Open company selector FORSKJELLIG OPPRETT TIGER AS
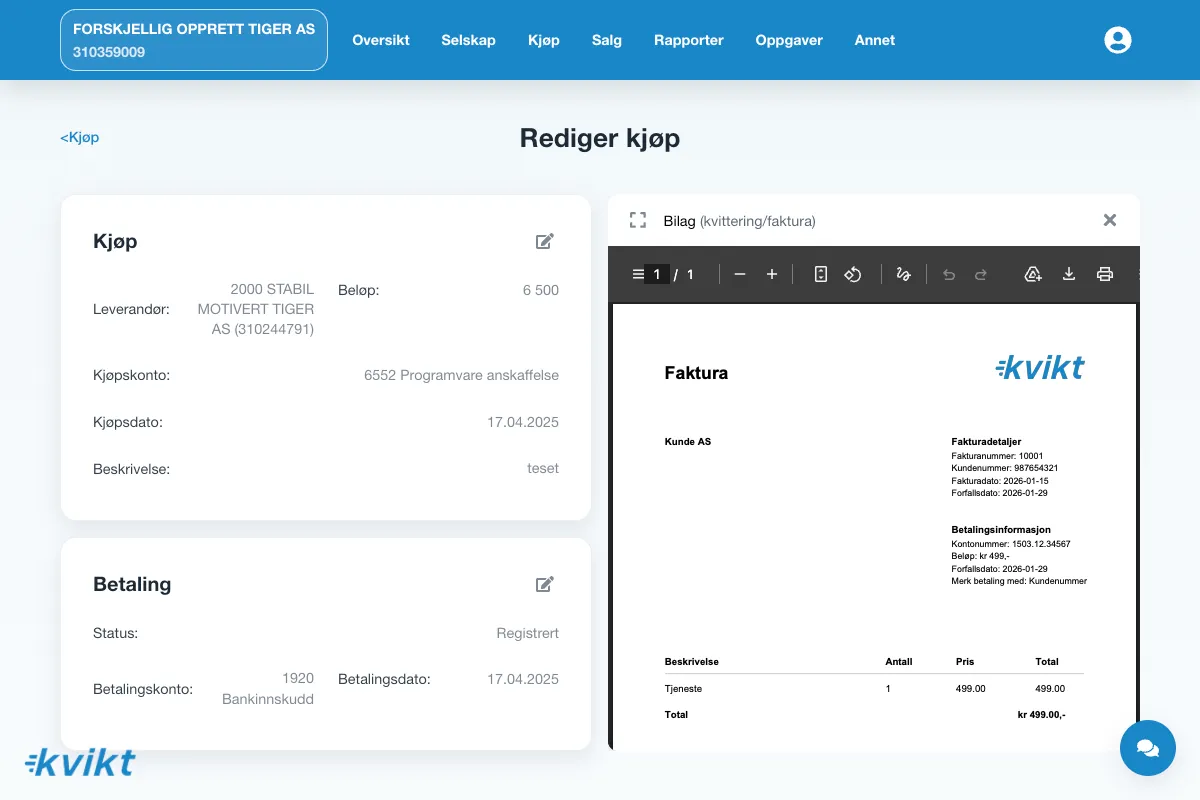 coord(194,40)
